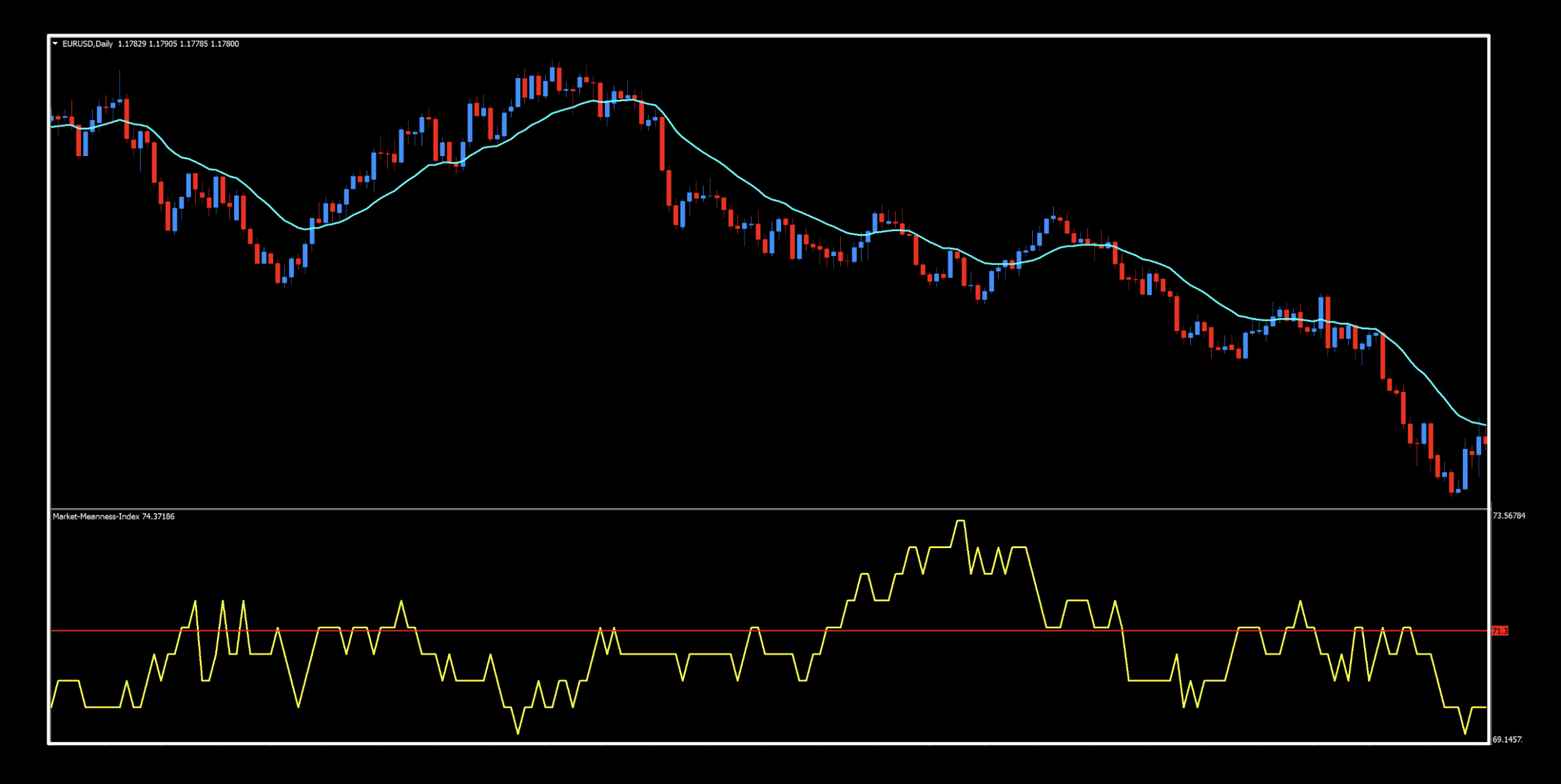
Task: Click the highest candlestick at the chart top
Action: tap(552, 74)
